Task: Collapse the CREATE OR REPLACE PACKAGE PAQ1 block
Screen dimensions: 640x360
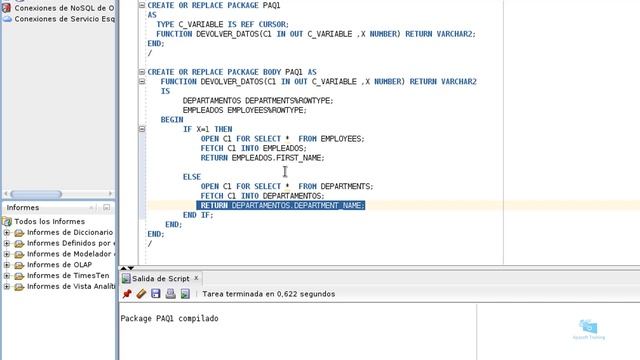Action: pos(142,5)
